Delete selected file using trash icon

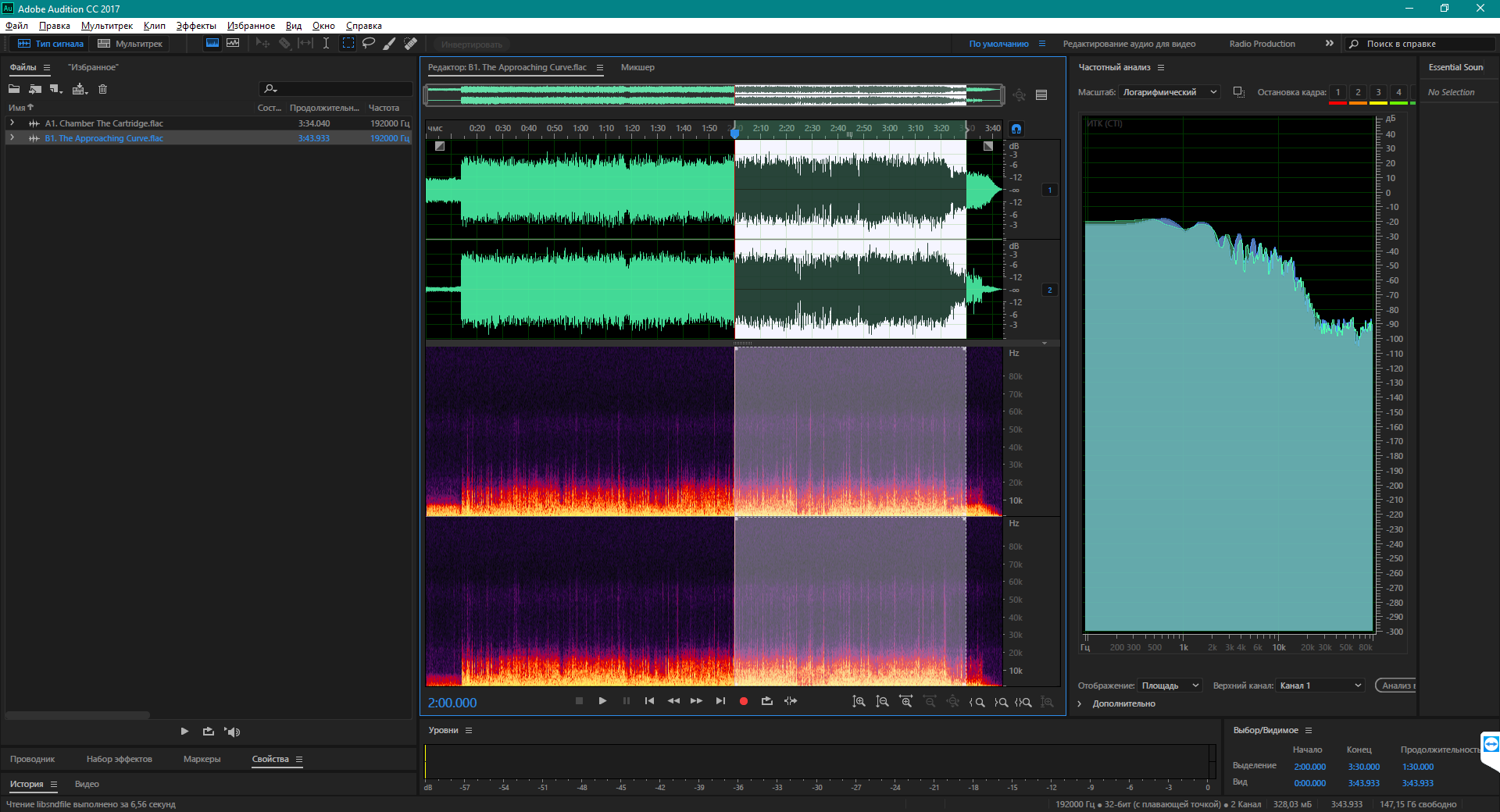click(102, 89)
